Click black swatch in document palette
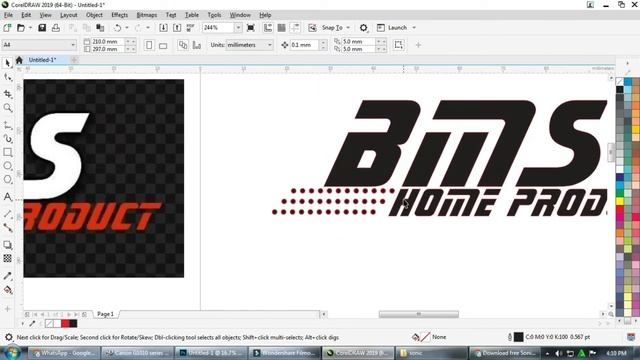Viewport: 640px width, 360px height. pyautogui.click(x=73, y=324)
